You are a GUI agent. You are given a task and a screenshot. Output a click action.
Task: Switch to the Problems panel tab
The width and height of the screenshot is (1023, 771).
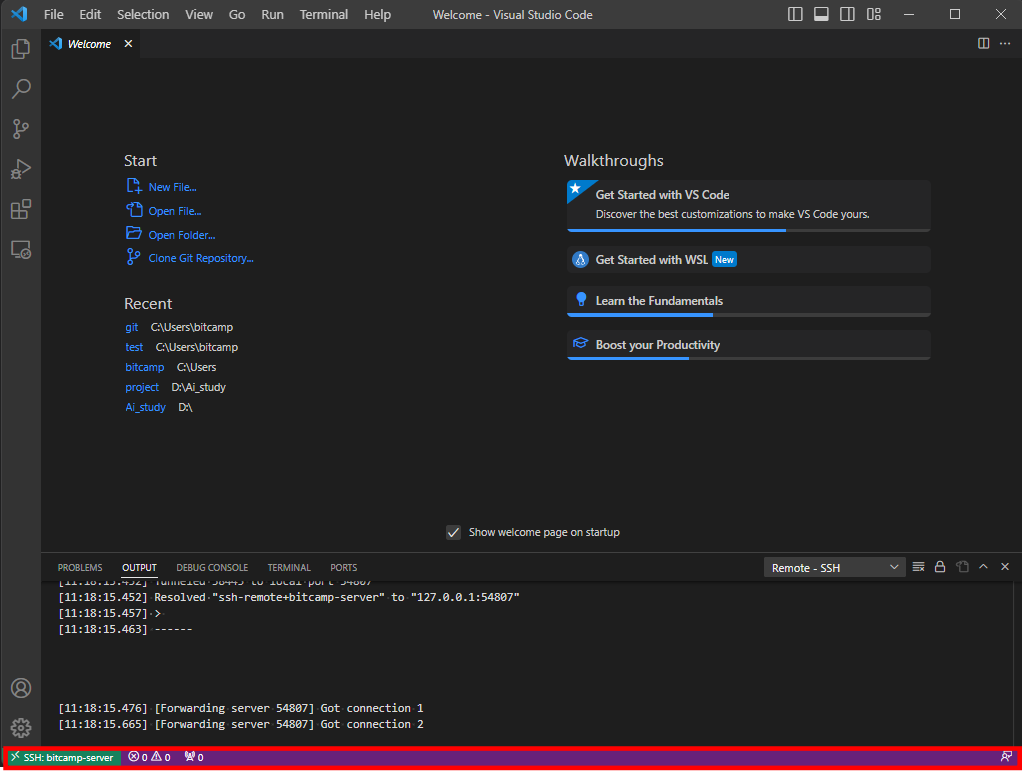click(80, 567)
